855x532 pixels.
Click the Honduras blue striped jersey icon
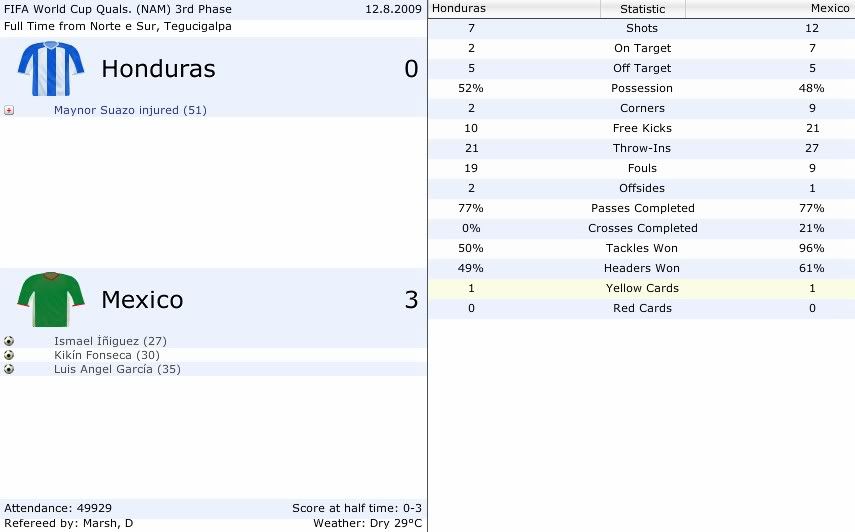pyautogui.click(x=51, y=69)
